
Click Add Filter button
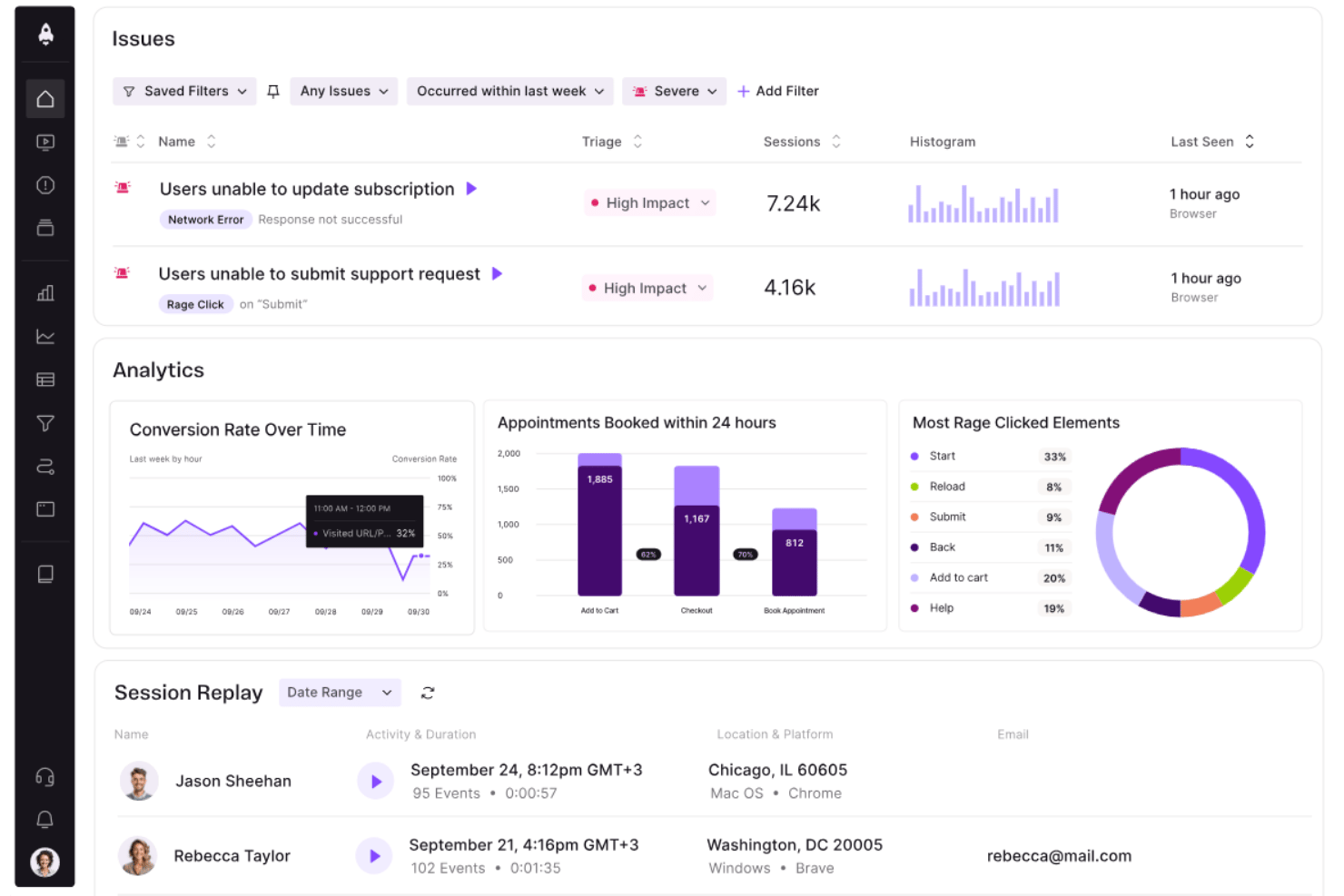point(778,91)
